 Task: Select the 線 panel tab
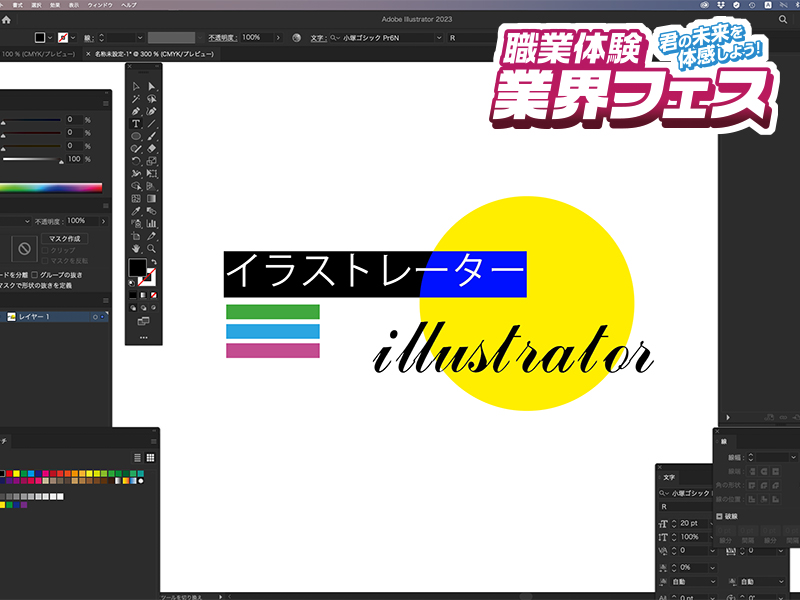723,442
